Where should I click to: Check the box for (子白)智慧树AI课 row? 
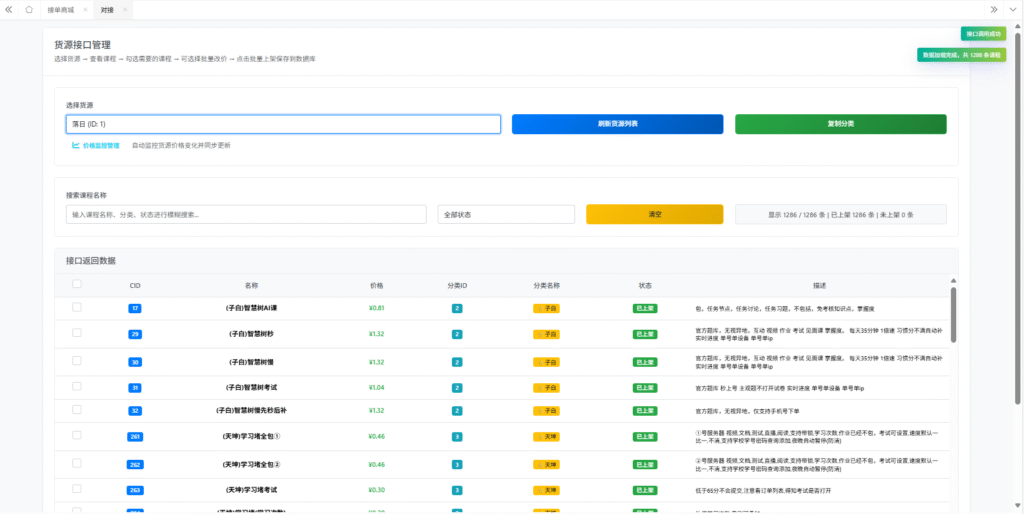click(x=77, y=308)
